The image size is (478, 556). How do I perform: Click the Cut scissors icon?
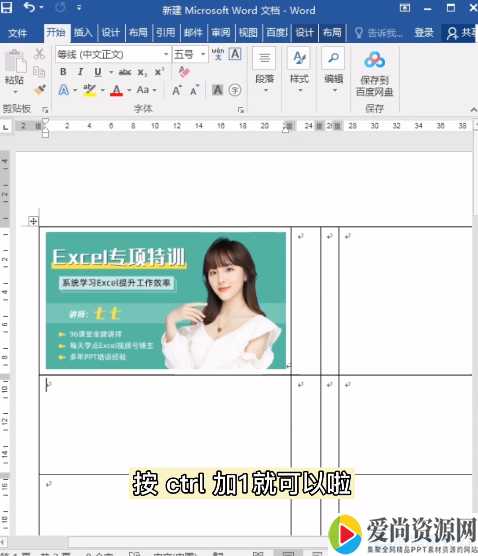pyautogui.click(x=39, y=54)
